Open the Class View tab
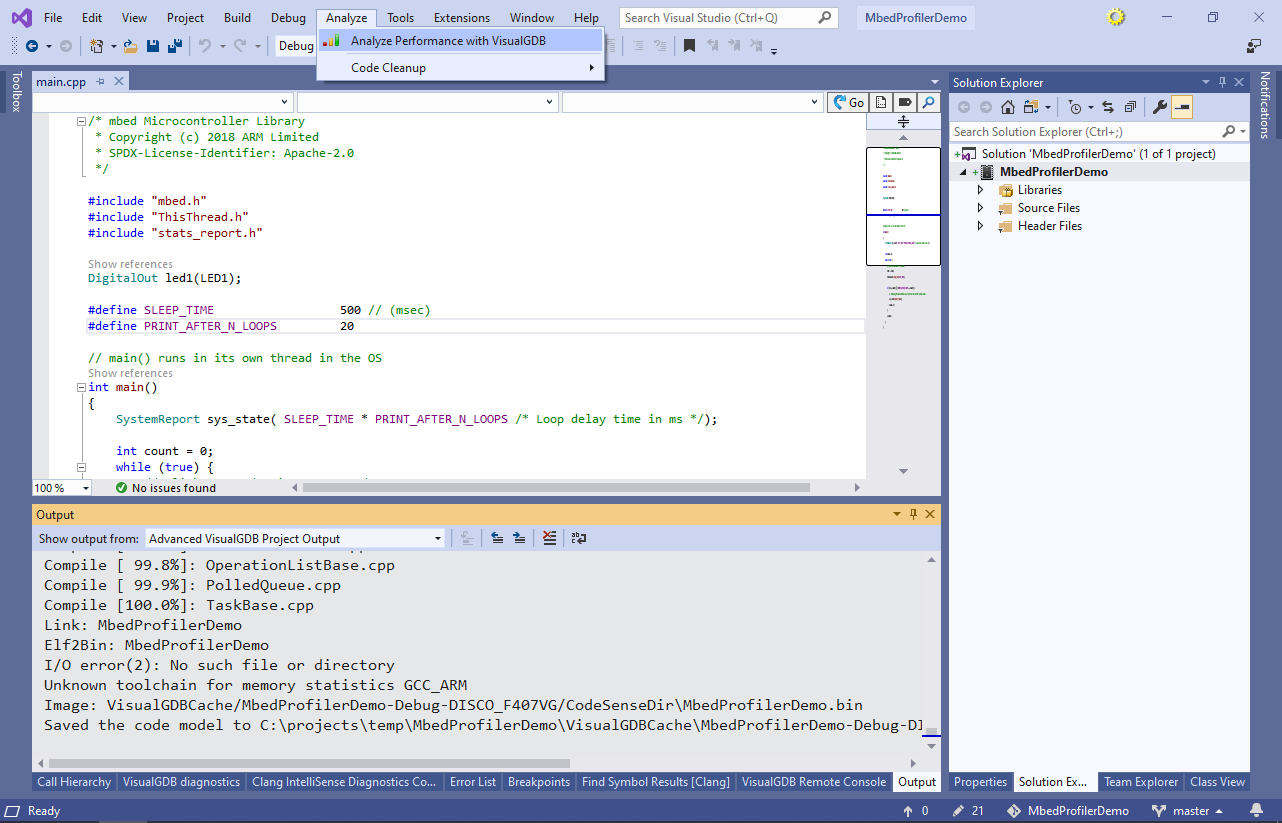The height and width of the screenshot is (823, 1282). click(1218, 782)
